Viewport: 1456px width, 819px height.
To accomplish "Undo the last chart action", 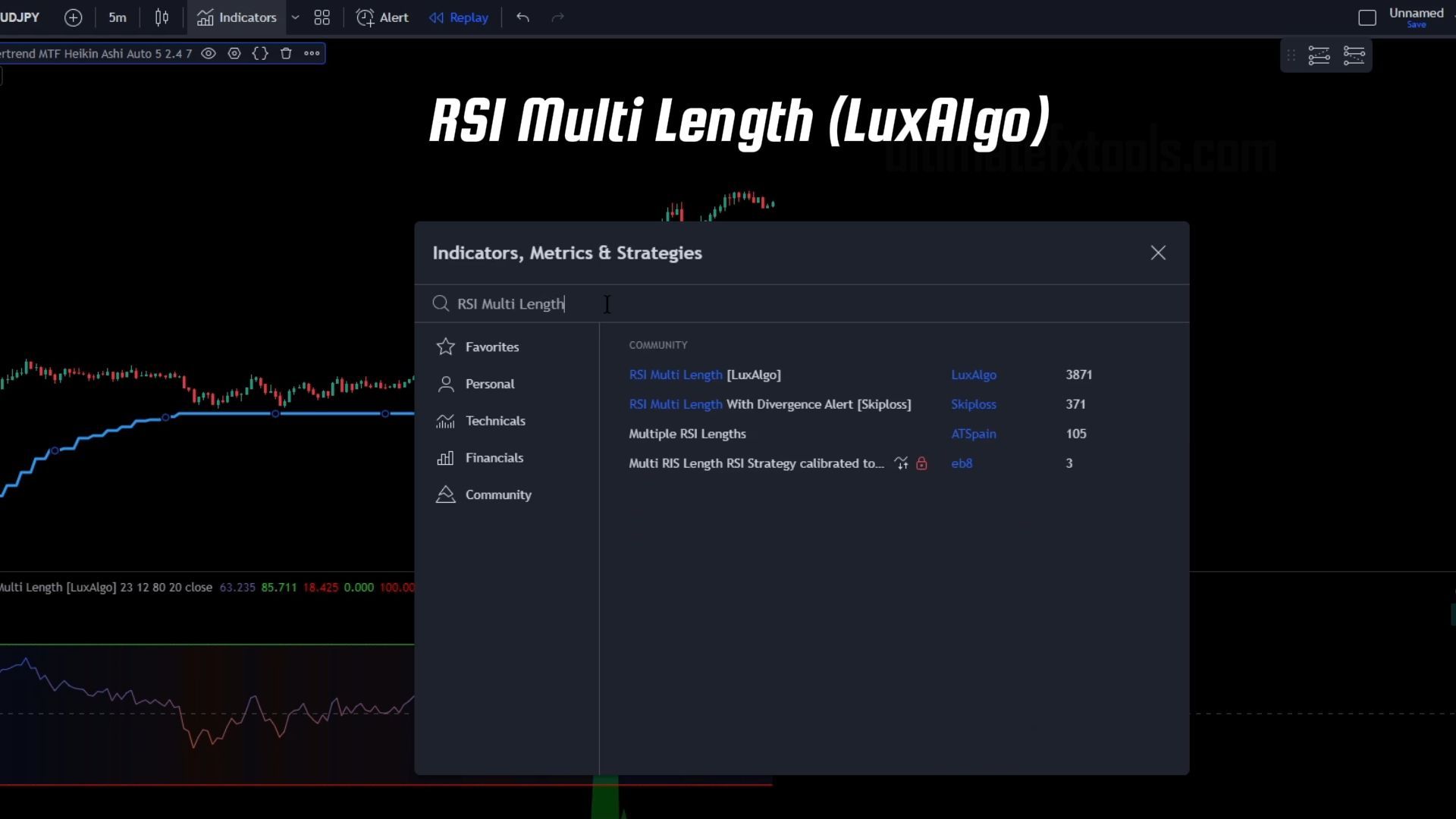I will (522, 17).
